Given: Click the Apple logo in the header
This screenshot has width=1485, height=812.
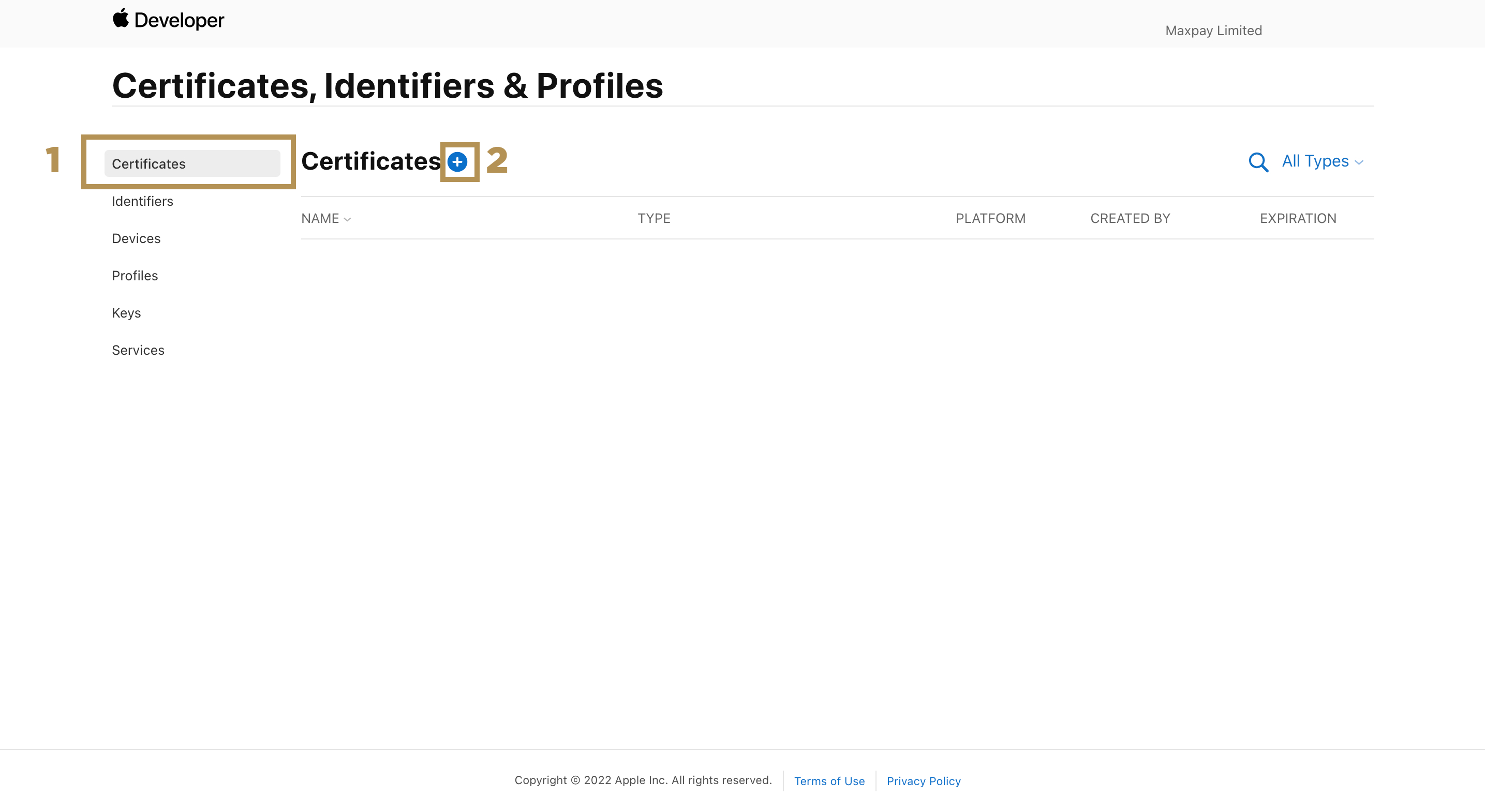Looking at the screenshot, I should click(x=121, y=19).
